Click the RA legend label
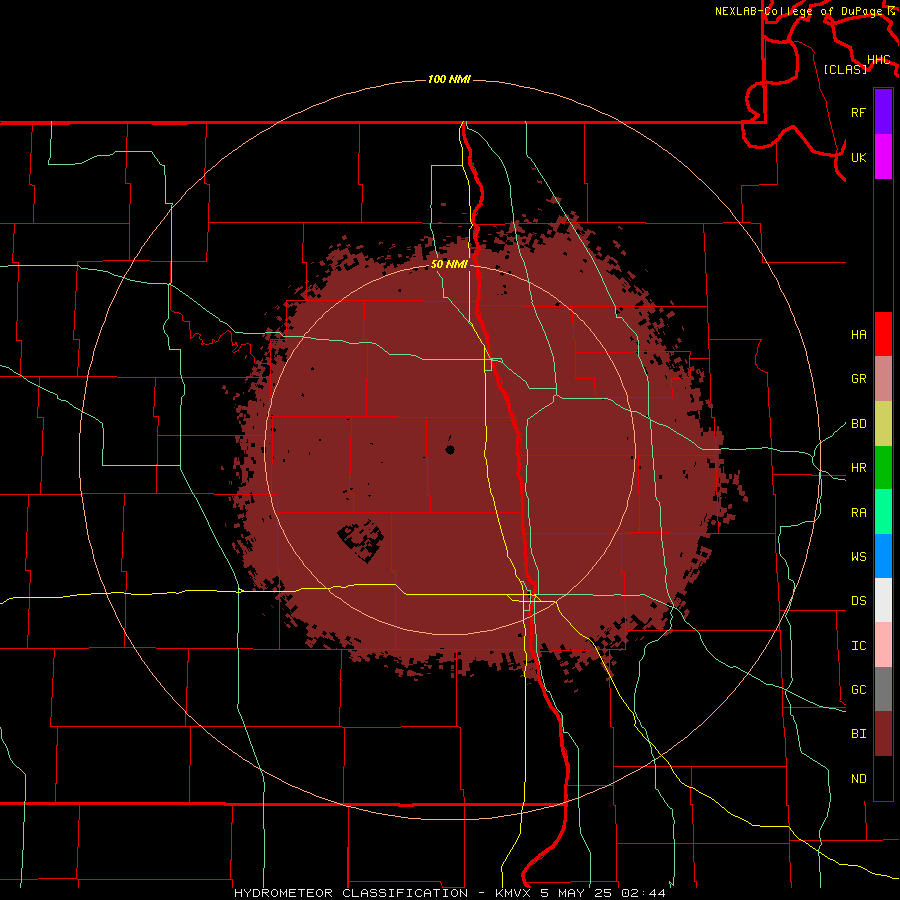Viewport: 900px width, 900px height. (x=858, y=513)
